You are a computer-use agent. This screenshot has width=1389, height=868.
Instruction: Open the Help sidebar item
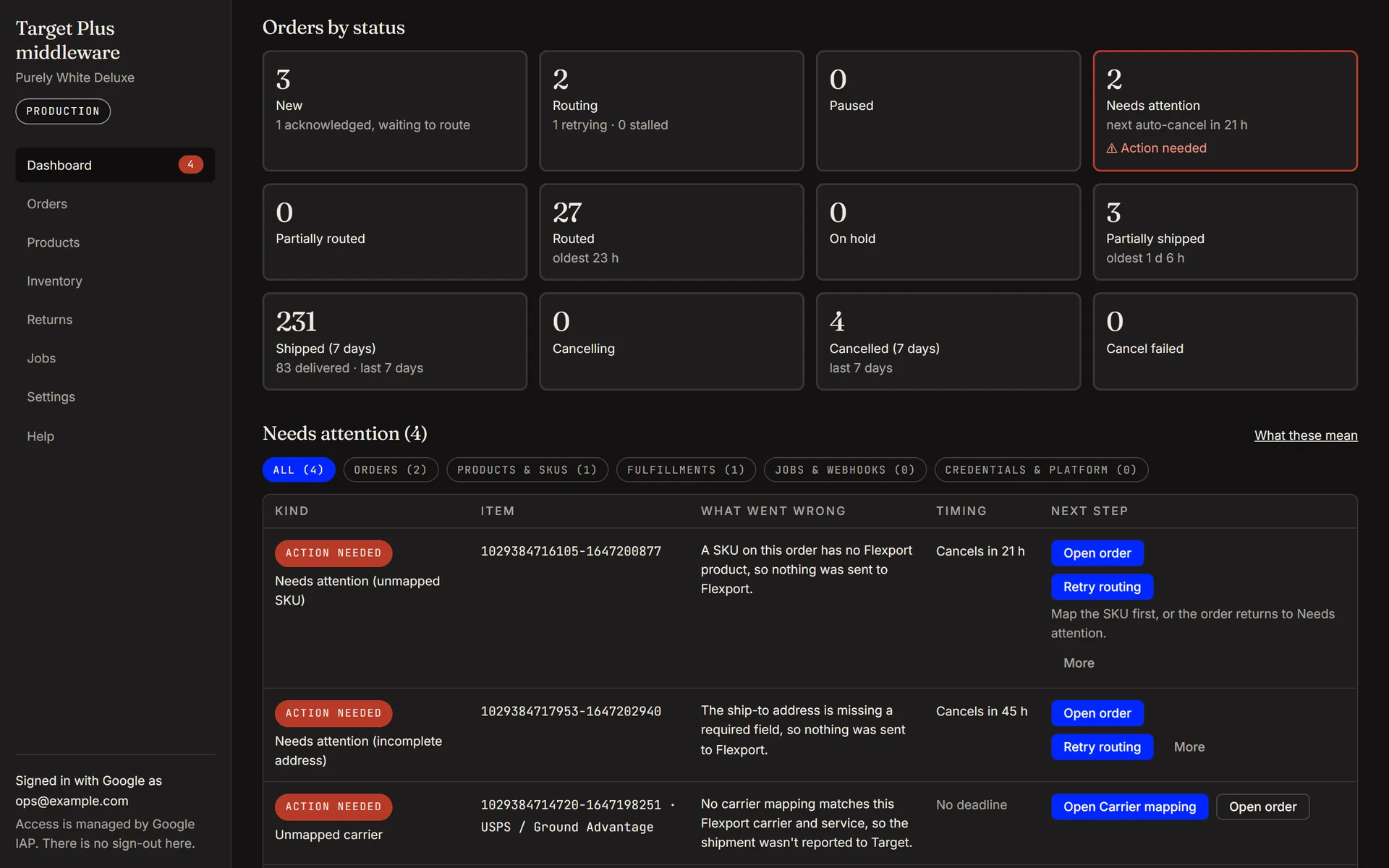click(115, 436)
